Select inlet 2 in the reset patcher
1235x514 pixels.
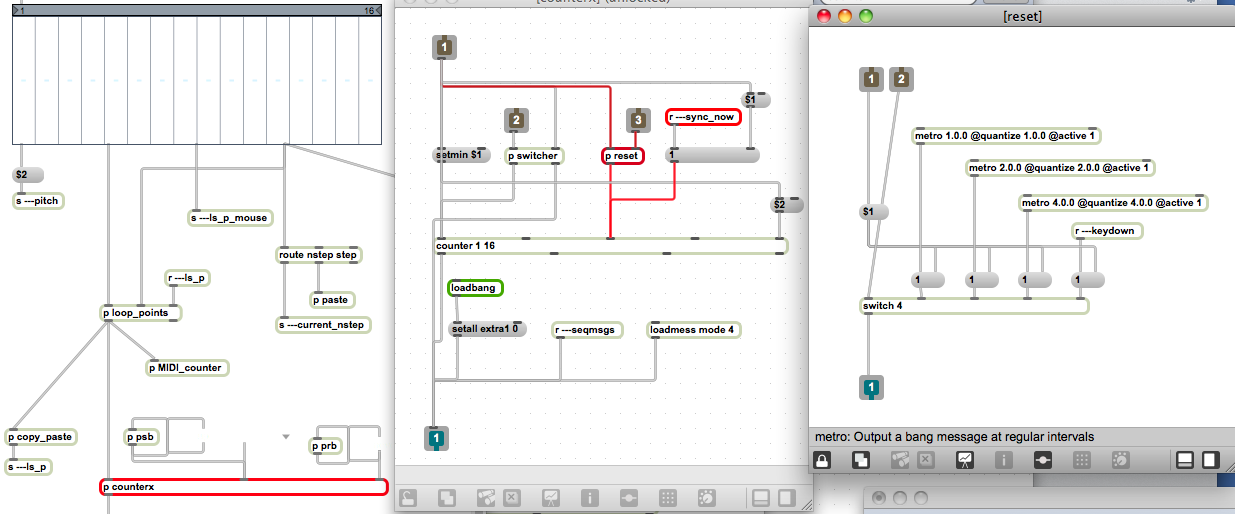coord(901,79)
